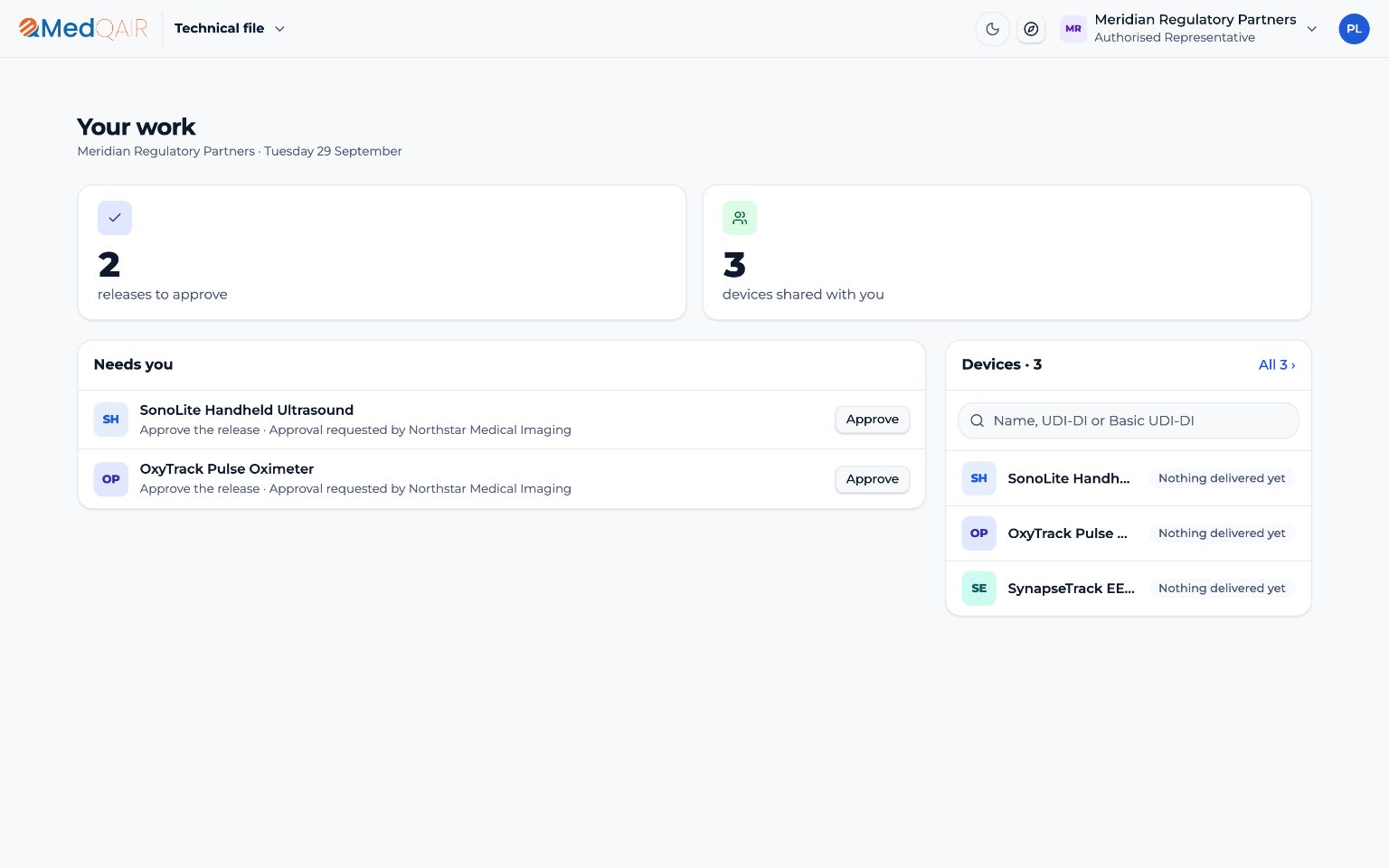Open SonoLite Handh... device row
Screen dimensions: 1389x868
1129,478
